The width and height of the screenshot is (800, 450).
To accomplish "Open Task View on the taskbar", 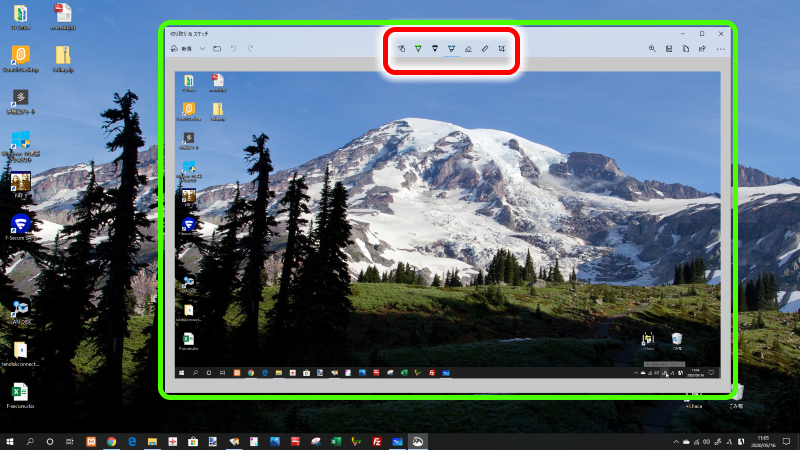I will coord(70,441).
